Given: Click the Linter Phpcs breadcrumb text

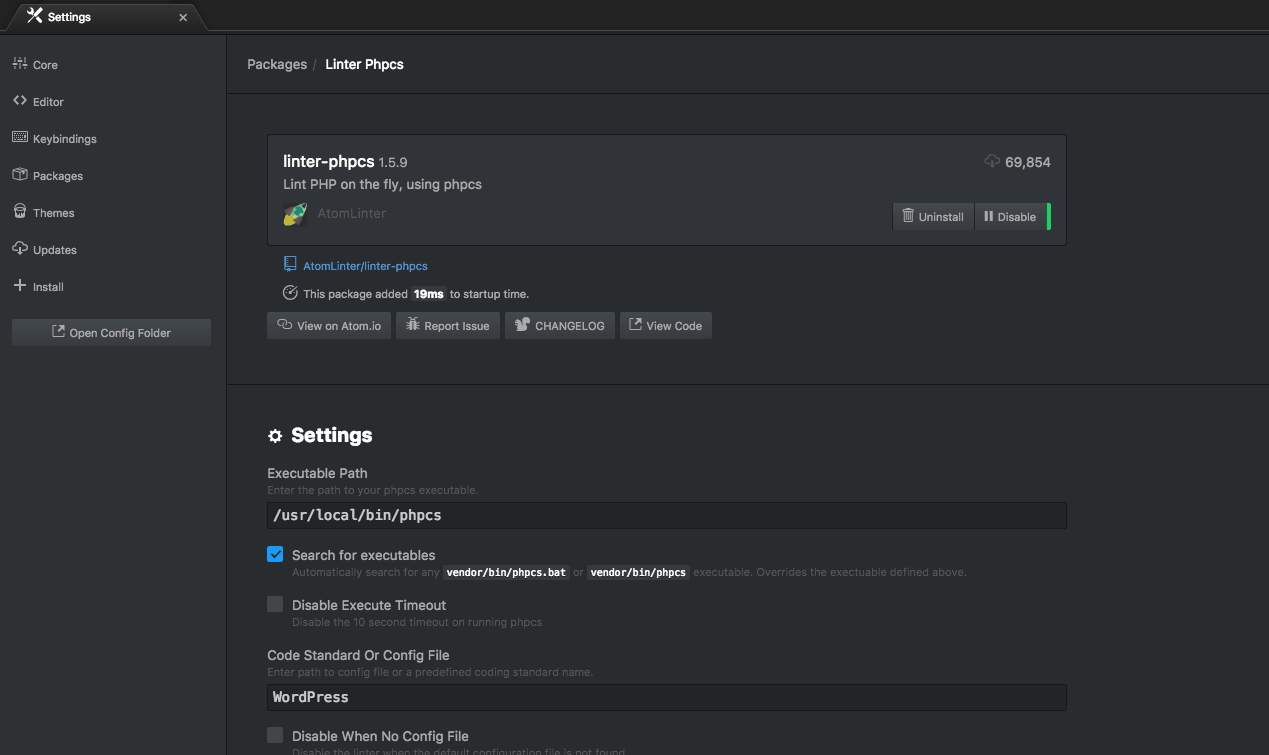Looking at the screenshot, I should click(x=365, y=64).
